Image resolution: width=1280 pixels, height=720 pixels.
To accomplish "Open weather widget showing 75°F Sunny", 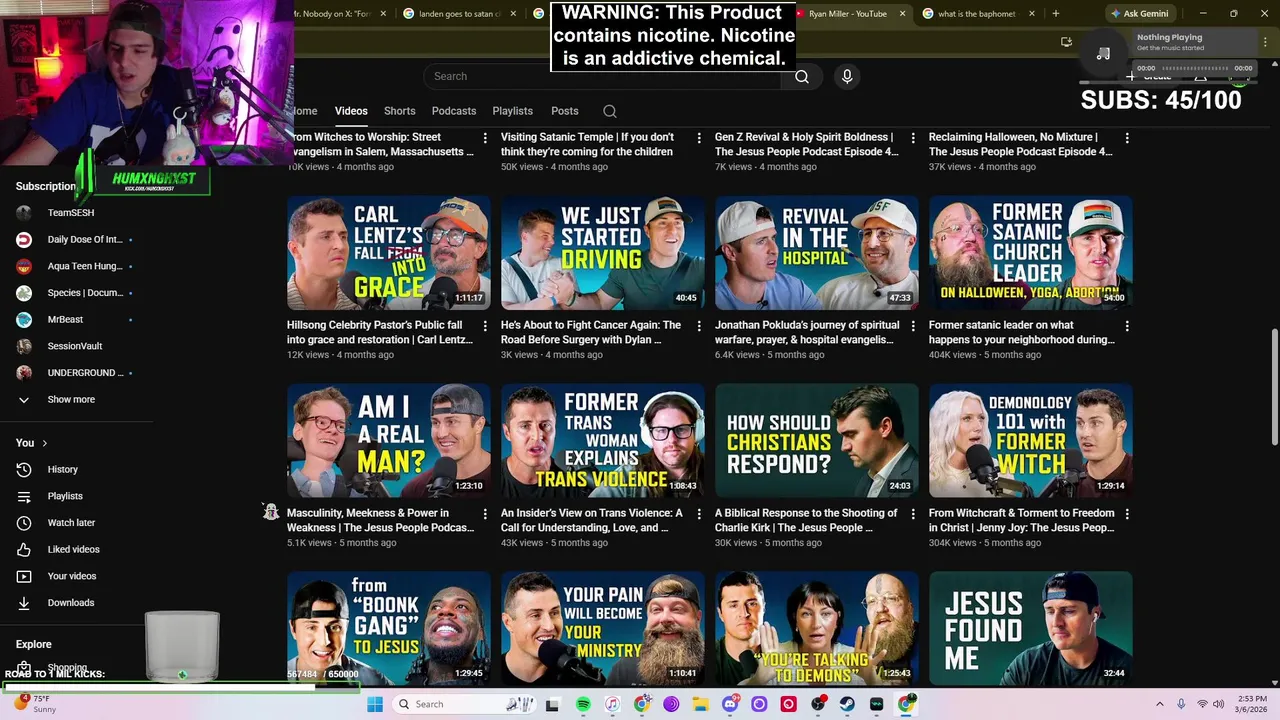I will point(35,704).
